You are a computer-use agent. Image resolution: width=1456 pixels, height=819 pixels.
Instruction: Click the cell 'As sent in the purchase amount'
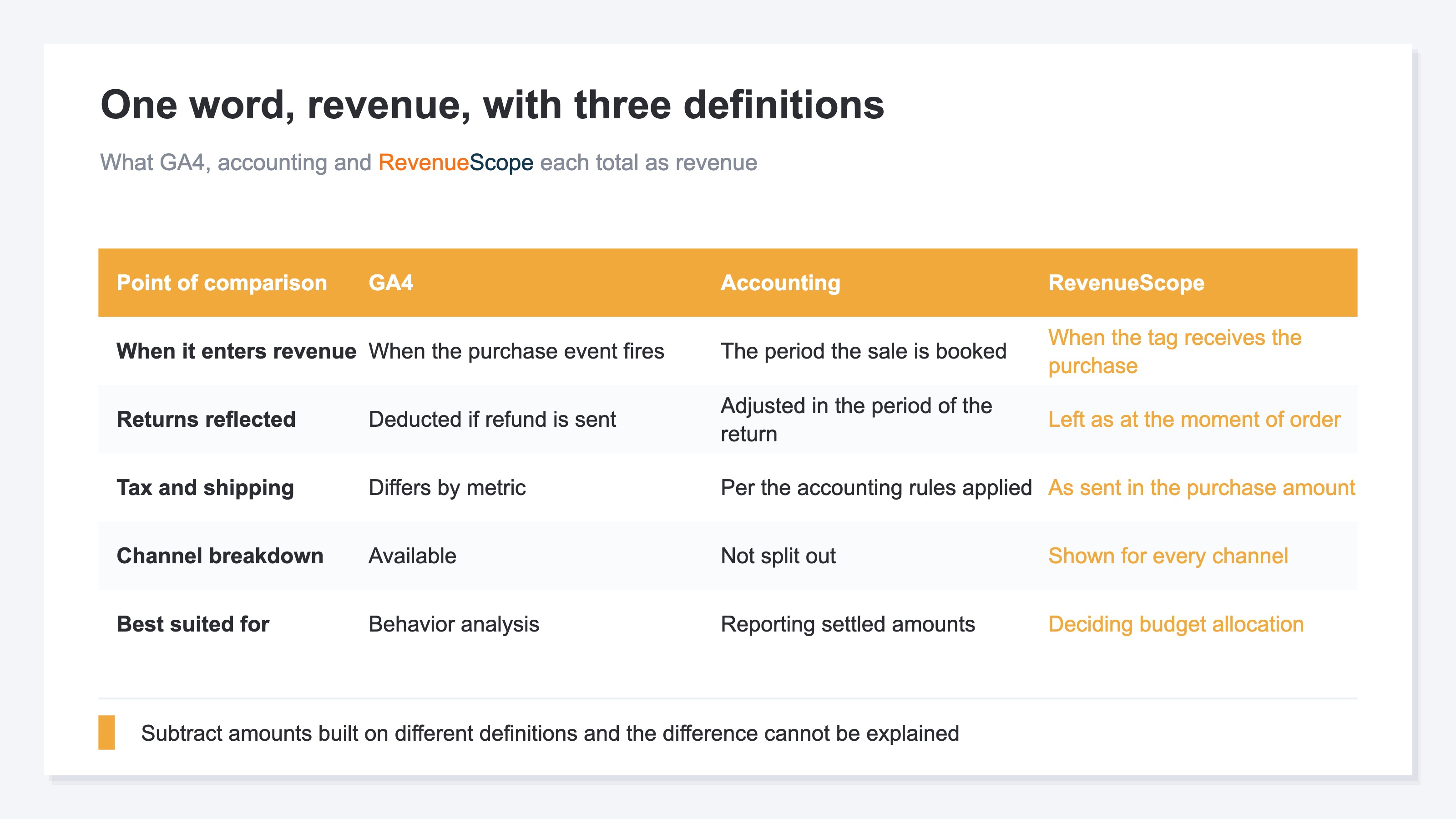(x=1202, y=488)
